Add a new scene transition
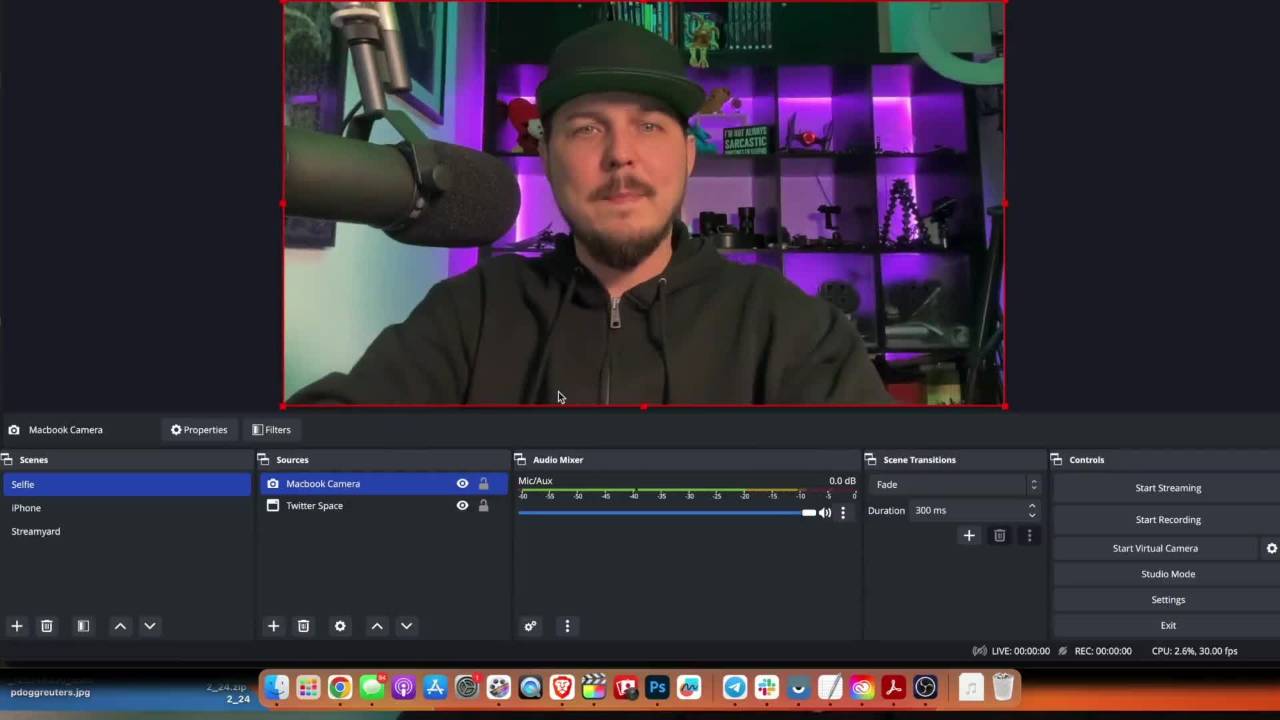1280x720 pixels. point(968,536)
